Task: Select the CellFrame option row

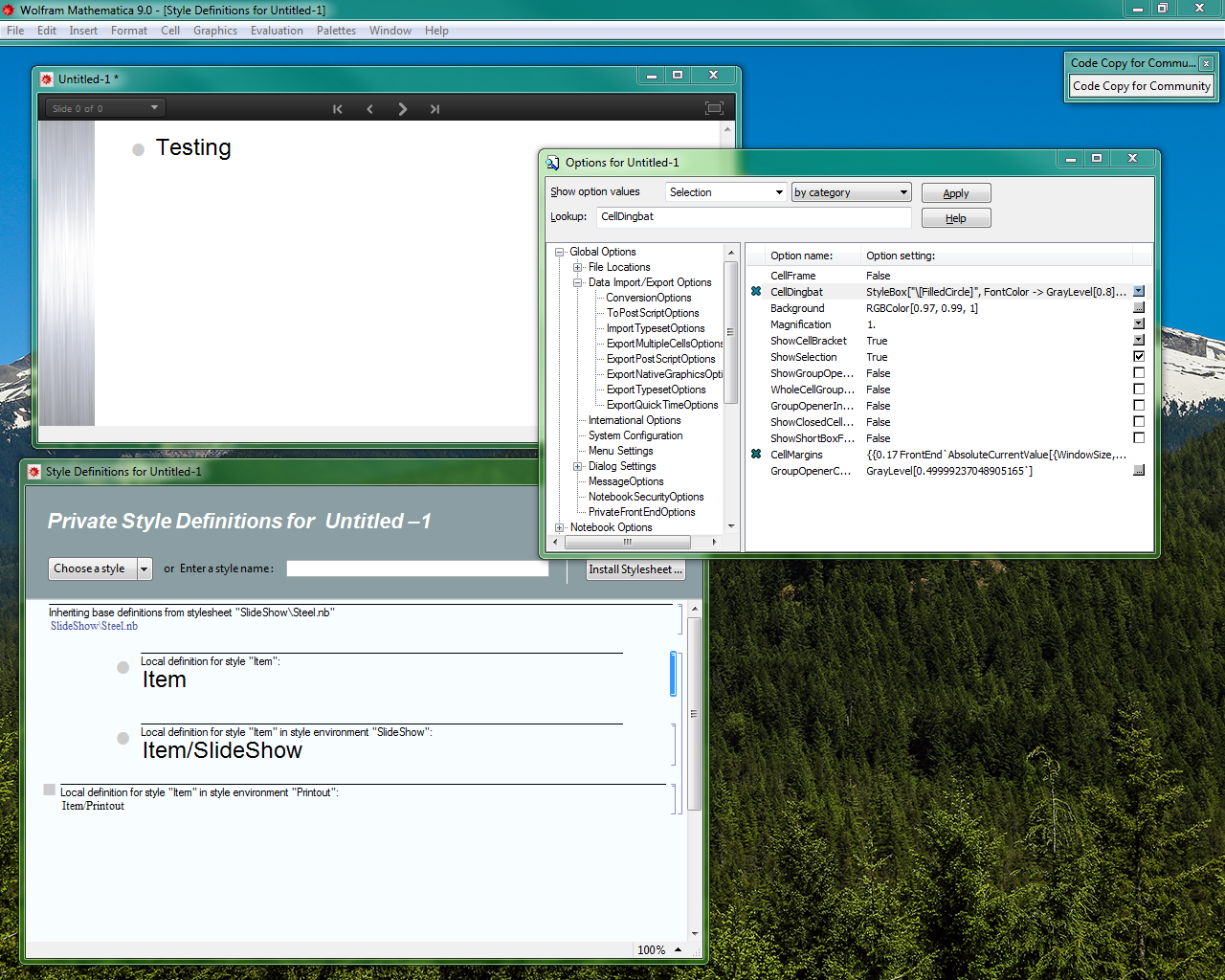Action: click(x=947, y=276)
